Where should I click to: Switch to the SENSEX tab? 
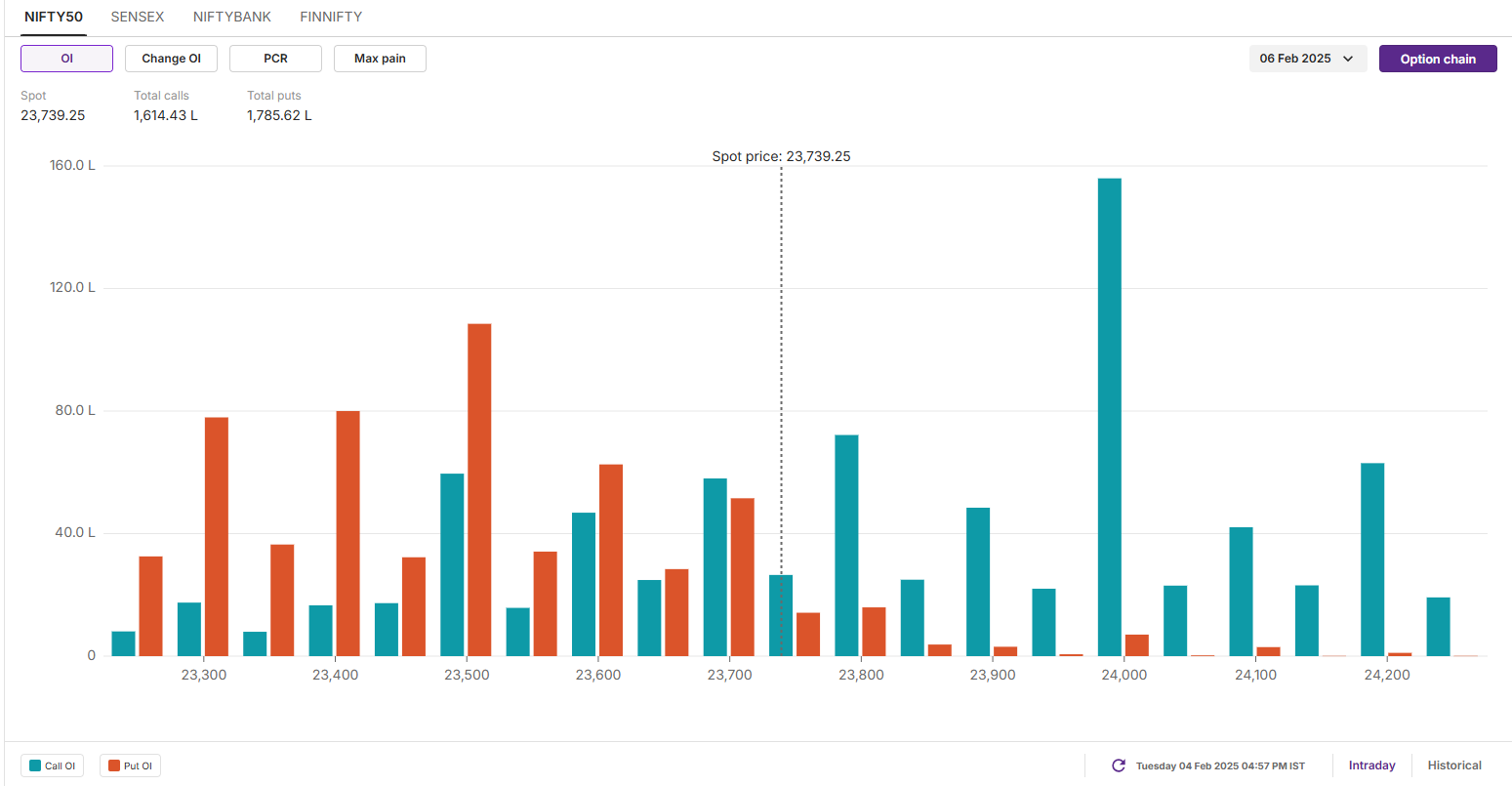pos(138,17)
